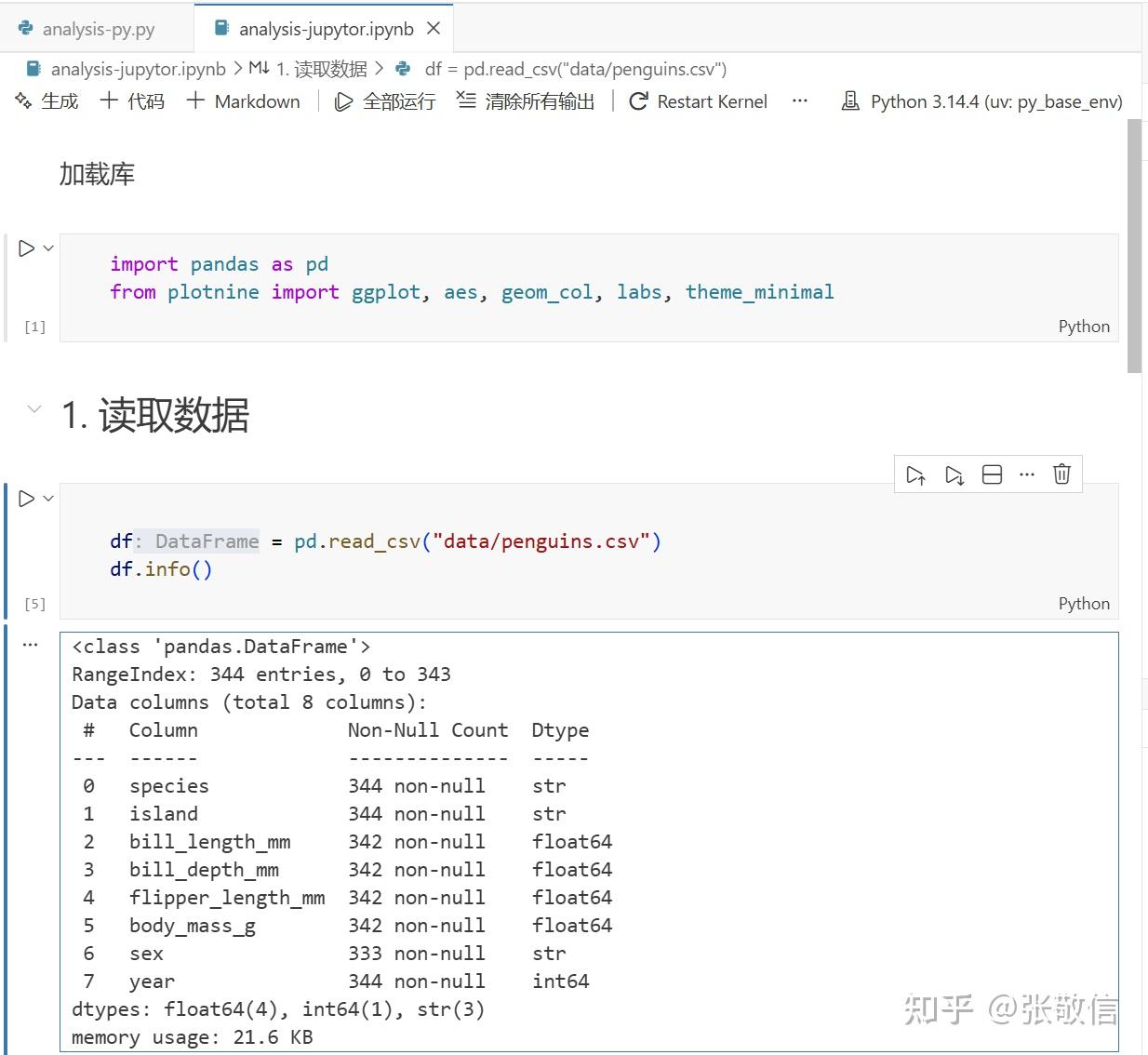This screenshot has height=1055, width=1148.
Task: Change language mode of the import cell
Action: 1084,327
